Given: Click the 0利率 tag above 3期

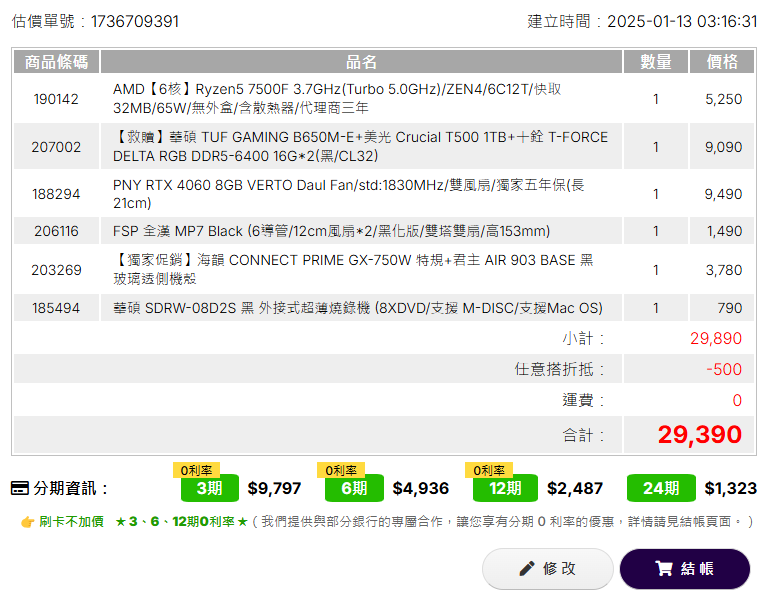Looking at the screenshot, I should click(196, 470).
